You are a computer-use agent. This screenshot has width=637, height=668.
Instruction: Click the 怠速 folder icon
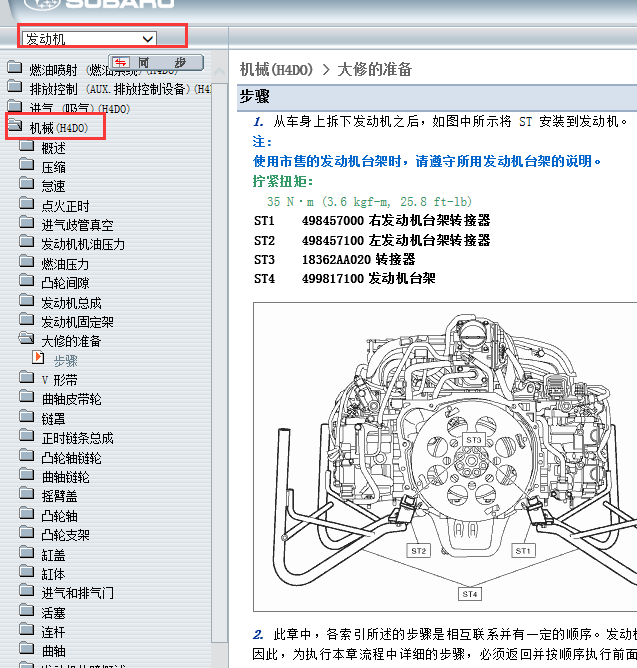click(26, 184)
